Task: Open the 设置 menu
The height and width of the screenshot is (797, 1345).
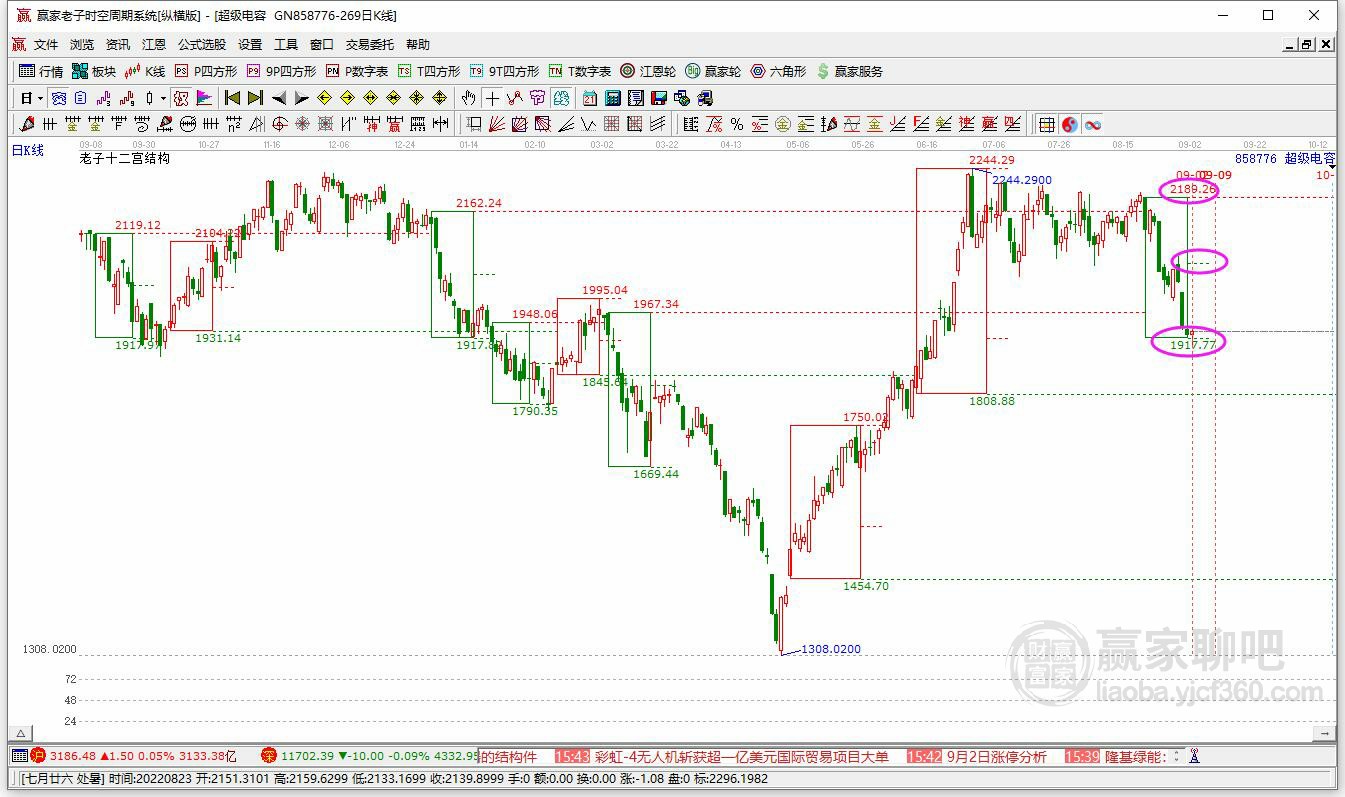Action: tap(250, 45)
